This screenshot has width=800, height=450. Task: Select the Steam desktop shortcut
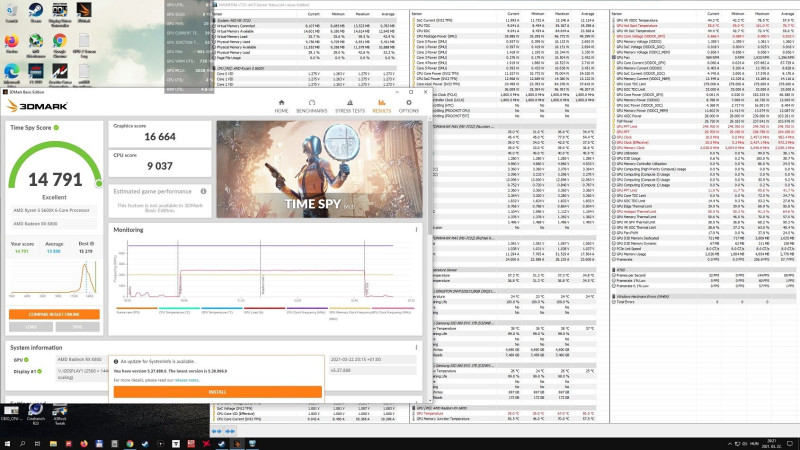click(35, 13)
